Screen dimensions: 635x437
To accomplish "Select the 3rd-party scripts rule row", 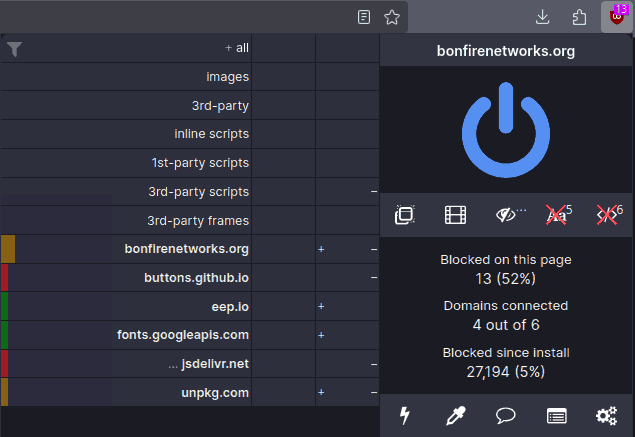I will (126, 192).
